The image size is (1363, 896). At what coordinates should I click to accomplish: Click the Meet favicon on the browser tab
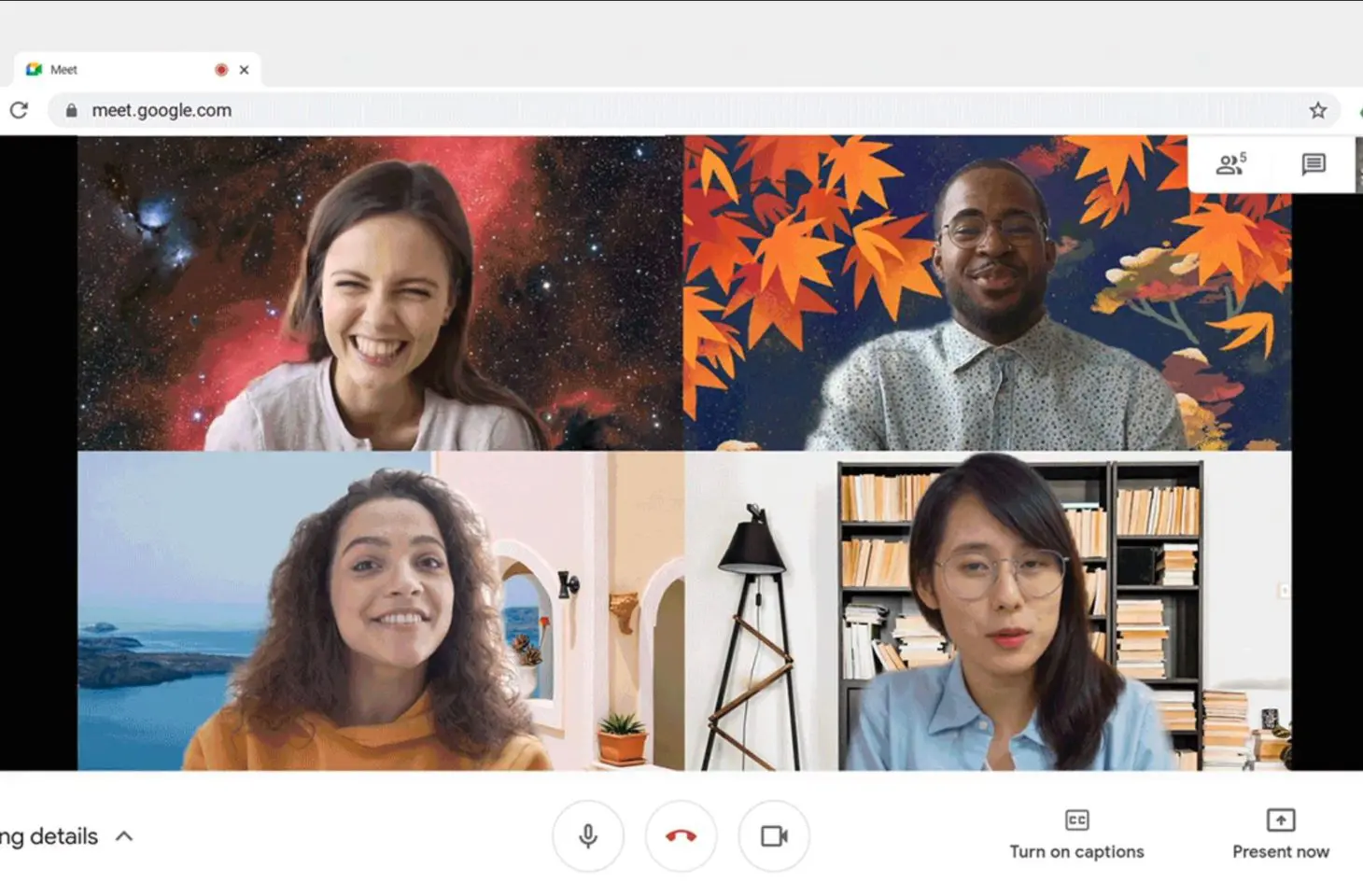[x=34, y=68]
